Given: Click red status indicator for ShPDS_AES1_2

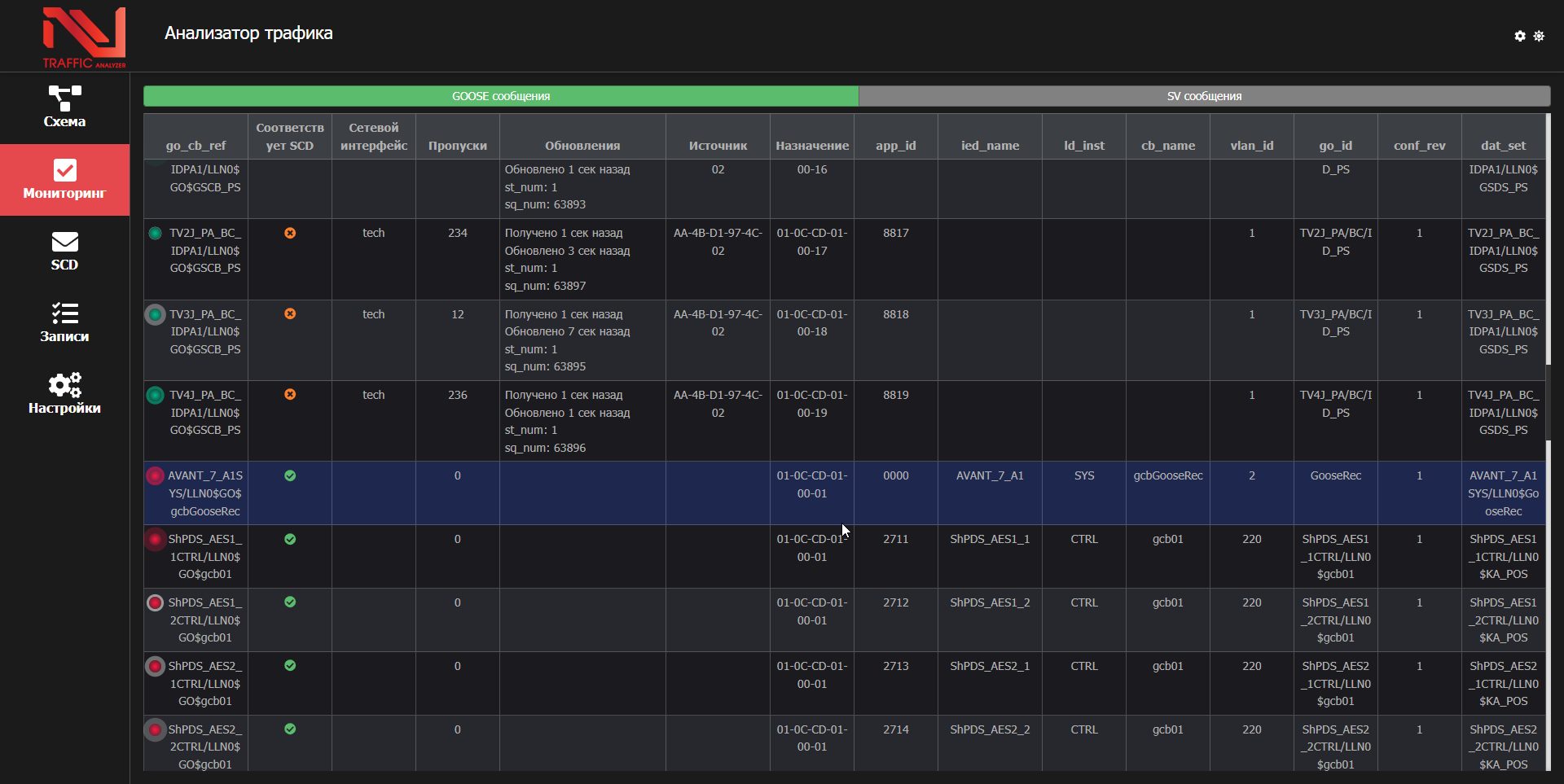Looking at the screenshot, I should pos(155,603).
